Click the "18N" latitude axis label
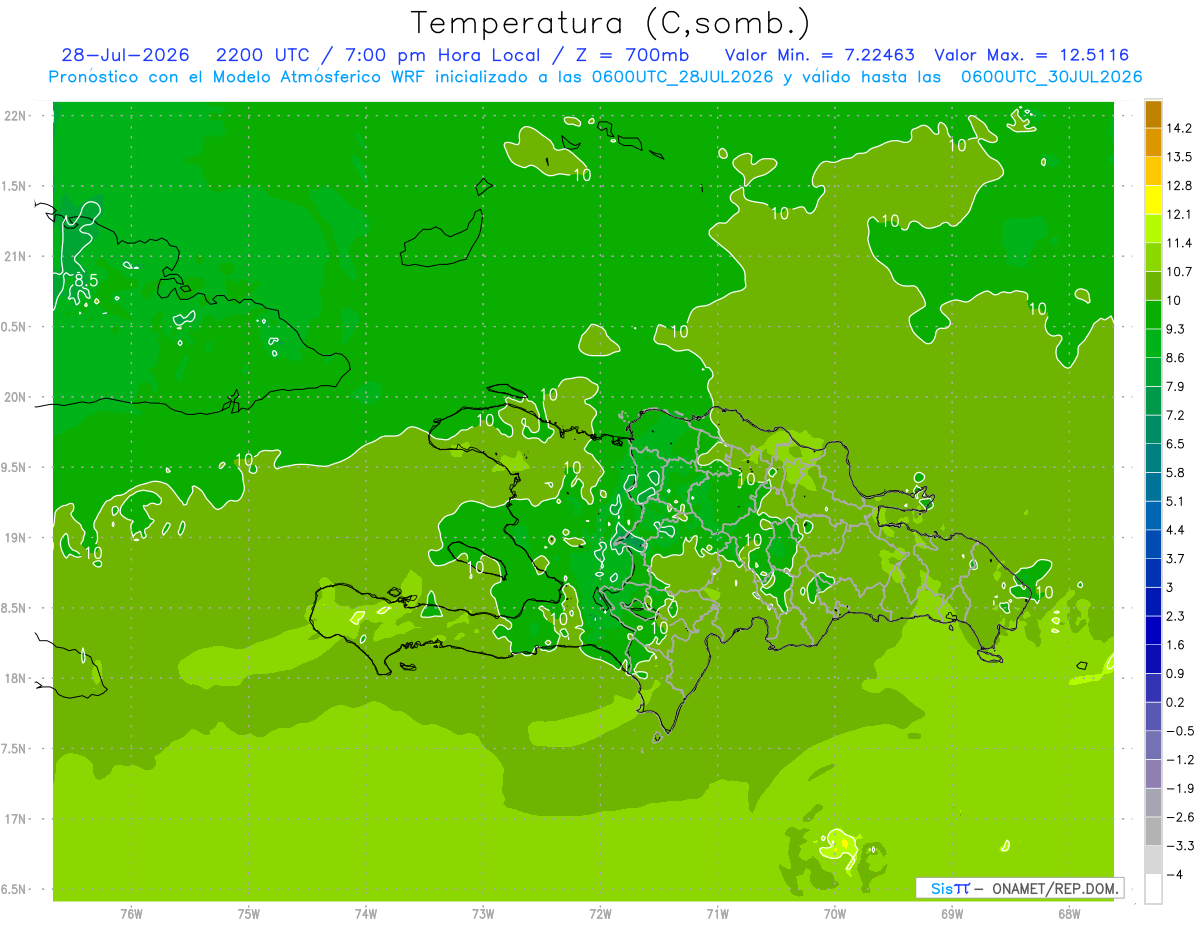 tap(14, 679)
